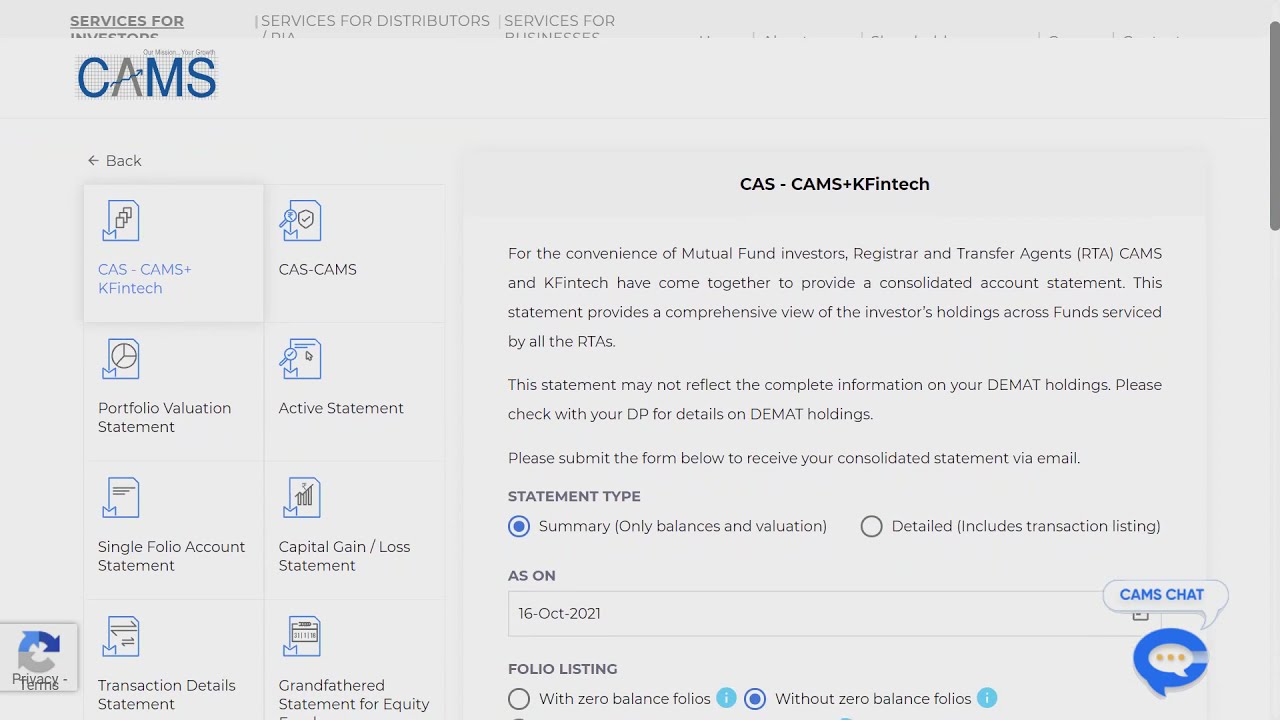Viewport: 1280px width, 720px height.
Task: Open the Services for Investors tab
Action: tap(127, 29)
